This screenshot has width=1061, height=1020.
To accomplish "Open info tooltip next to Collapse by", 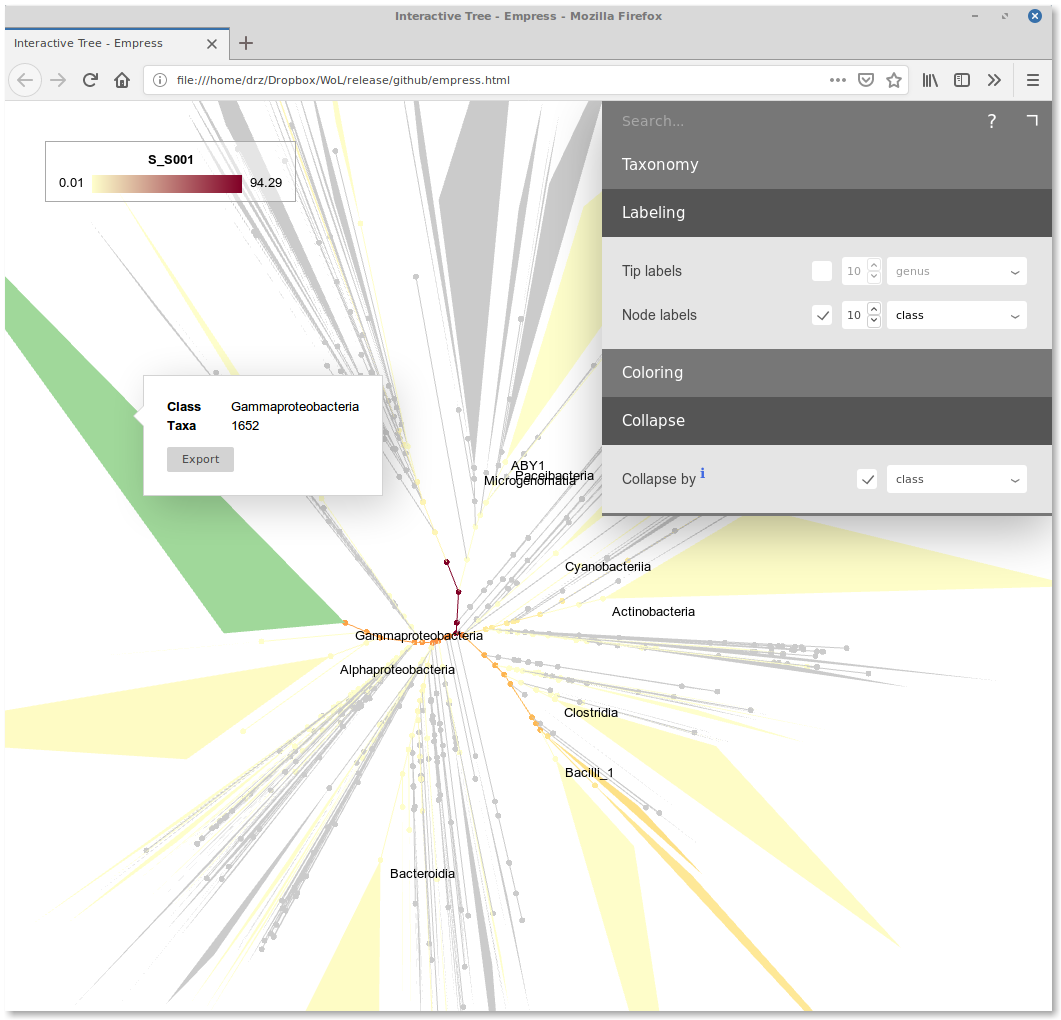I will coord(702,473).
